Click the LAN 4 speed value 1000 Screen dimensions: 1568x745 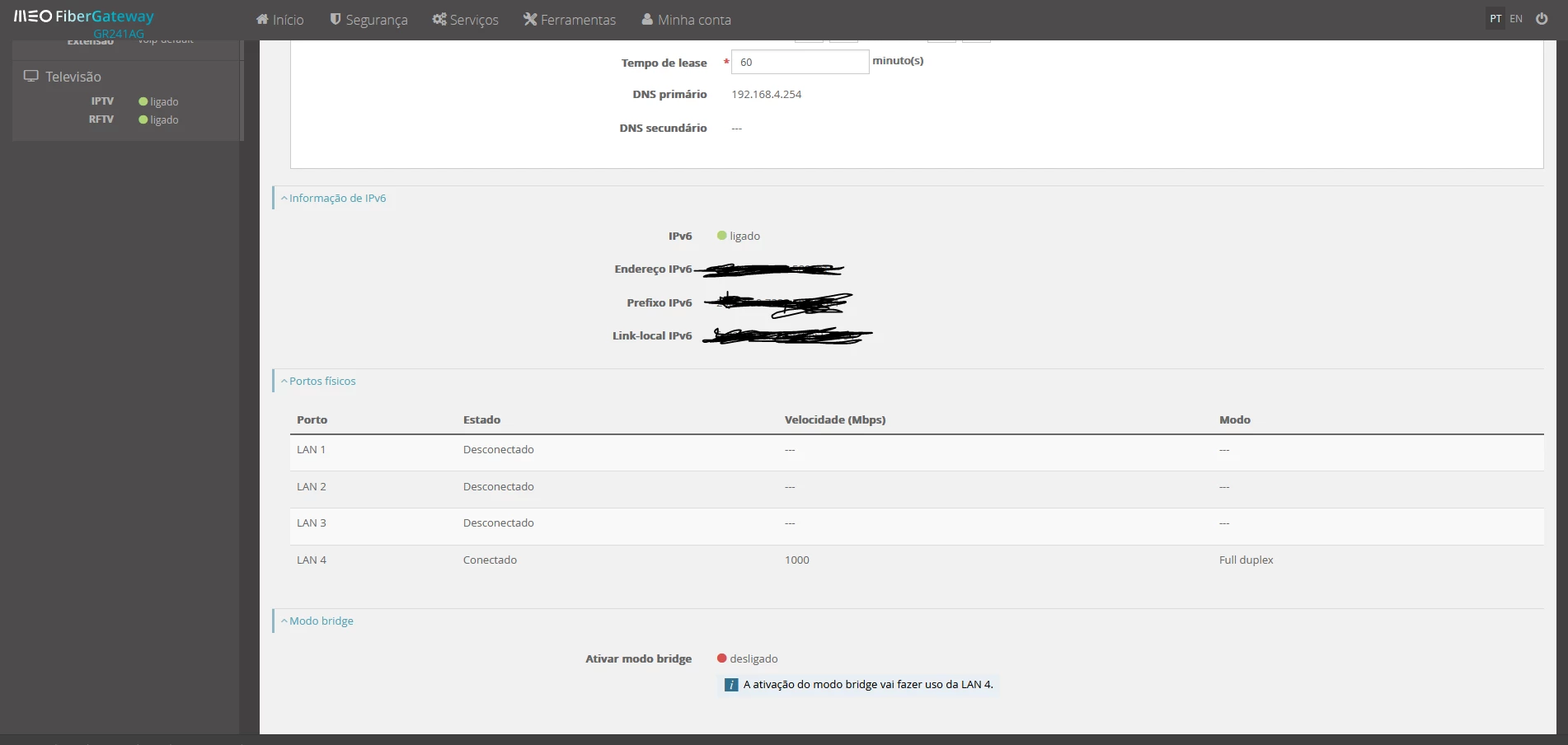coord(797,560)
